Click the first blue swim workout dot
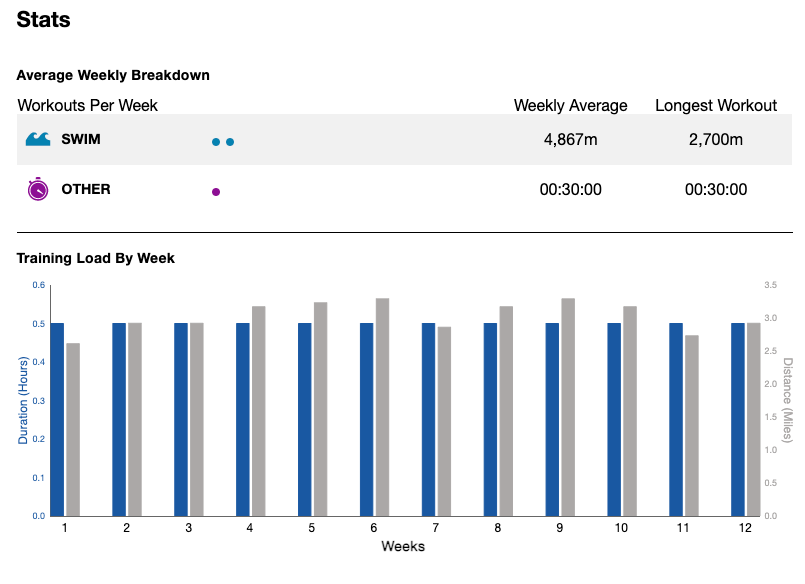The width and height of the screenshot is (805, 584). pos(216,142)
